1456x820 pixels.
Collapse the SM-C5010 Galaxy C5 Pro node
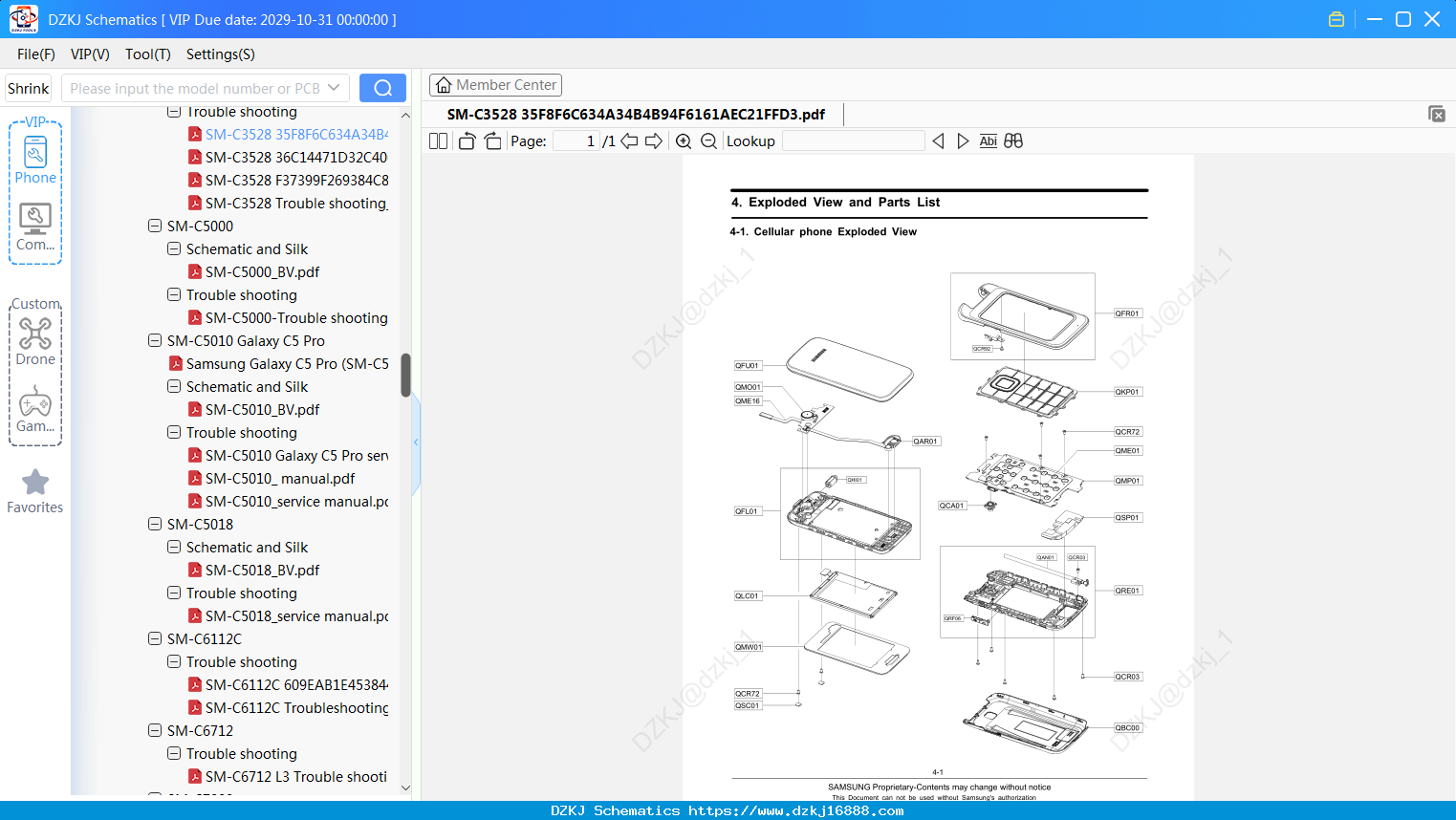pos(155,341)
